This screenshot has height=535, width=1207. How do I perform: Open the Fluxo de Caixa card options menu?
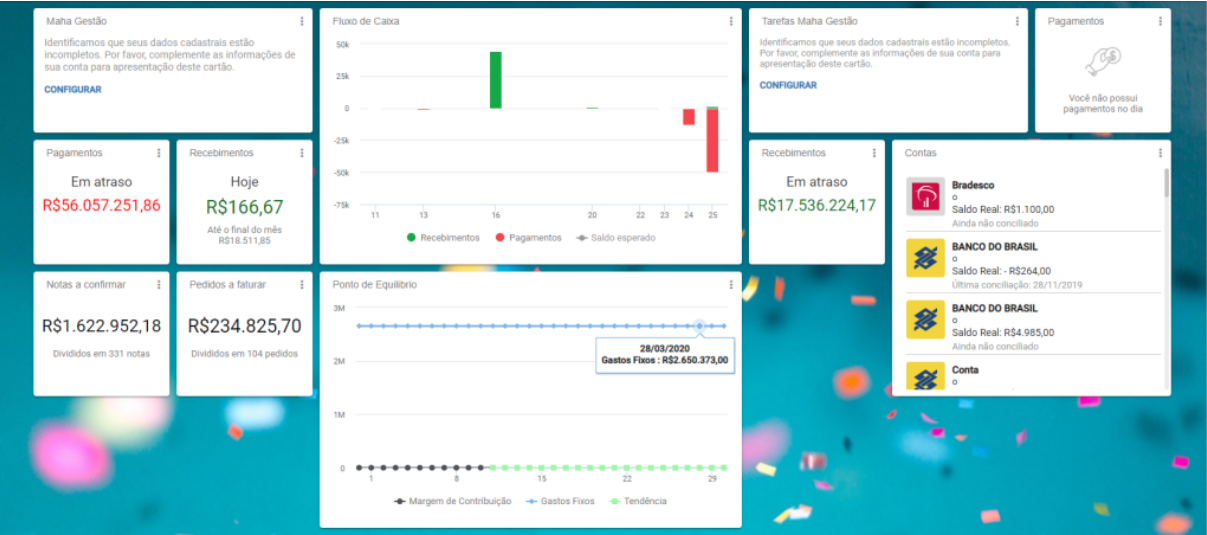pyautogui.click(x=731, y=21)
